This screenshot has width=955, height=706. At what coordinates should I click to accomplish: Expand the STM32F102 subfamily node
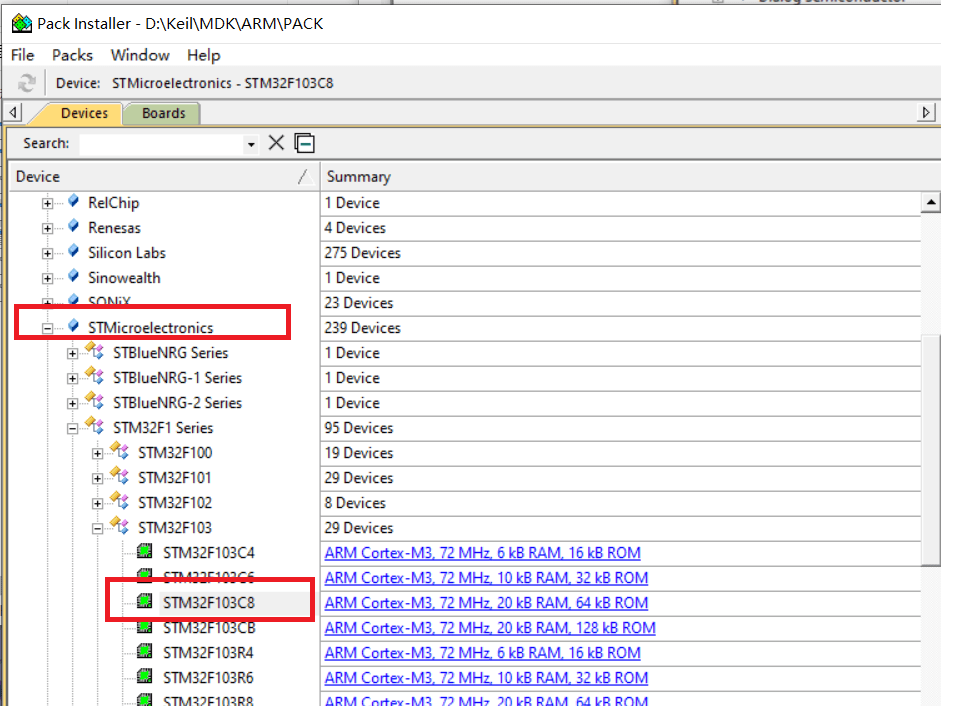tap(97, 503)
